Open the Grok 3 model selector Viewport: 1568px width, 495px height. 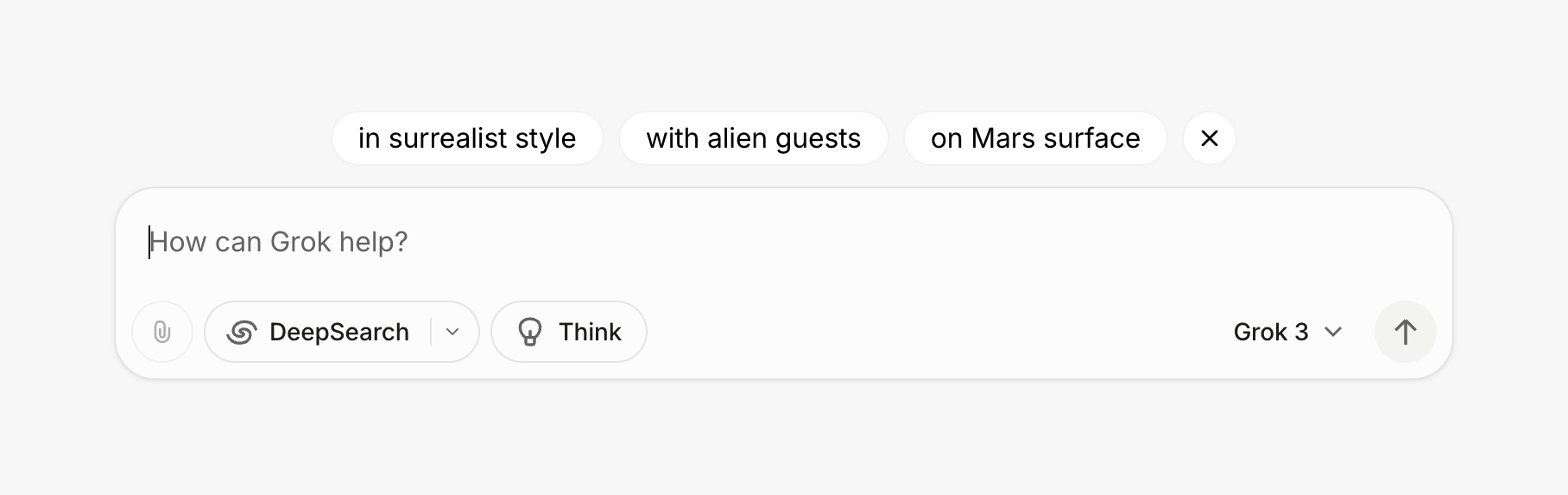1287,332
